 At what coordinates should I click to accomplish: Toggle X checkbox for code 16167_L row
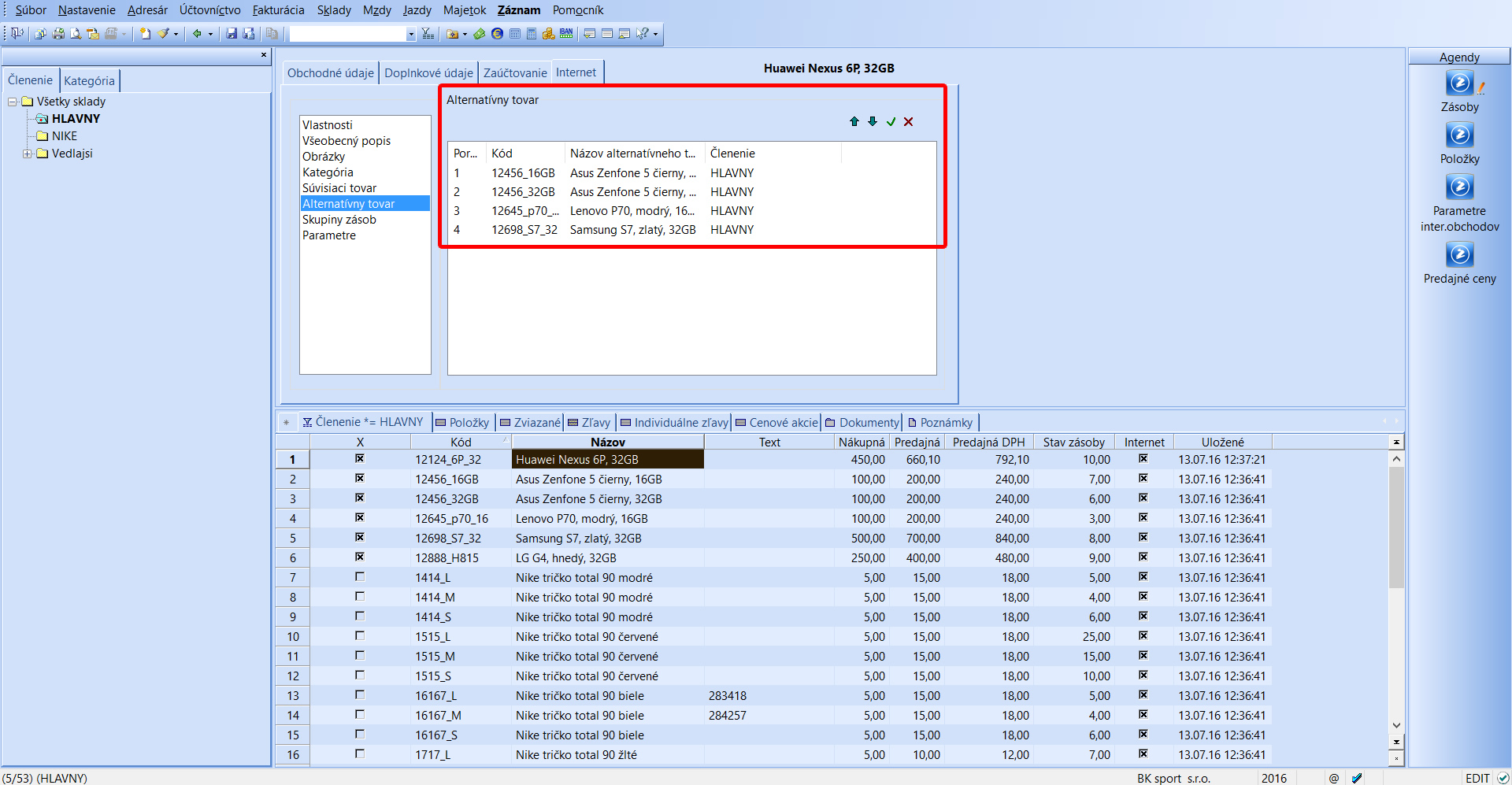click(x=360, y=694)
